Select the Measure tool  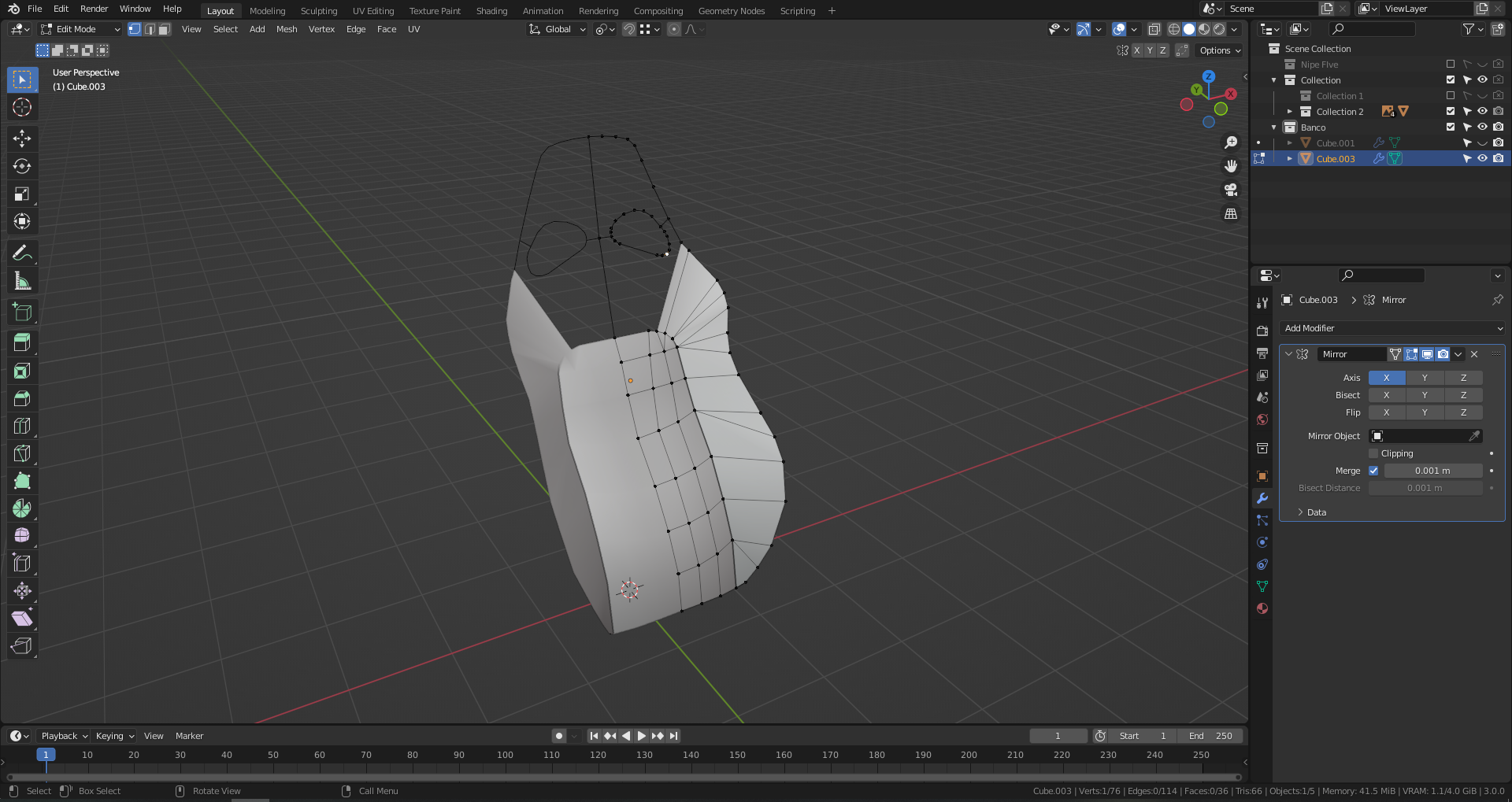(x=22, y=281)
